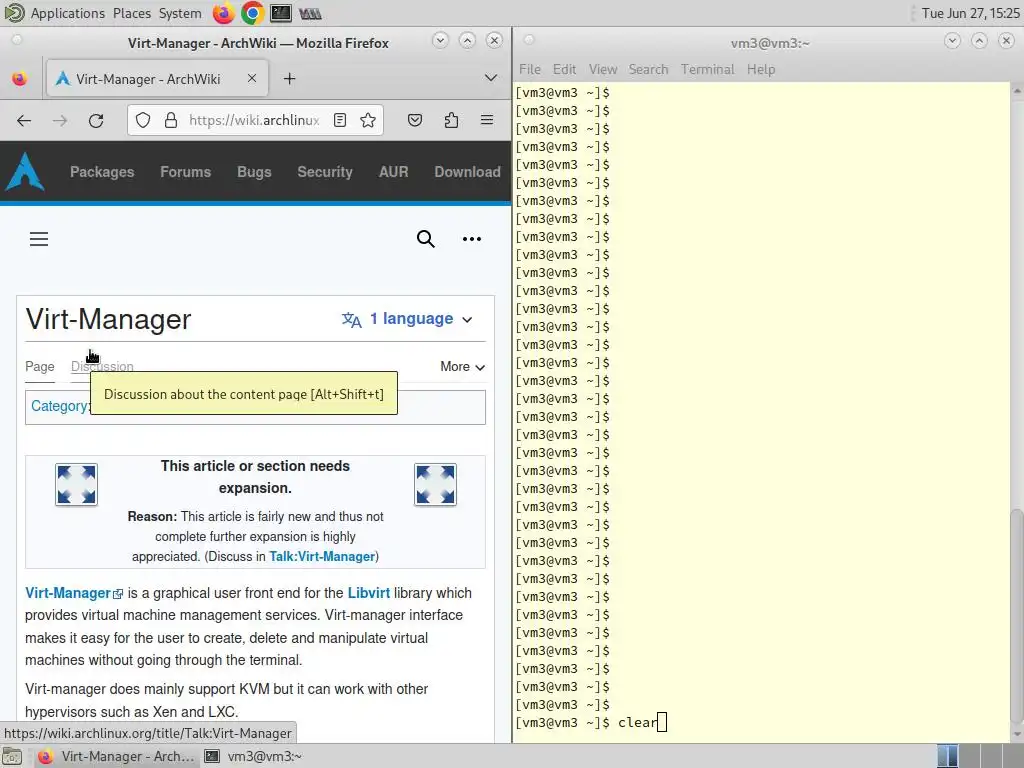Click the terminal window menu dot
The image size is (1024, 768).
[x=529, y=40]
